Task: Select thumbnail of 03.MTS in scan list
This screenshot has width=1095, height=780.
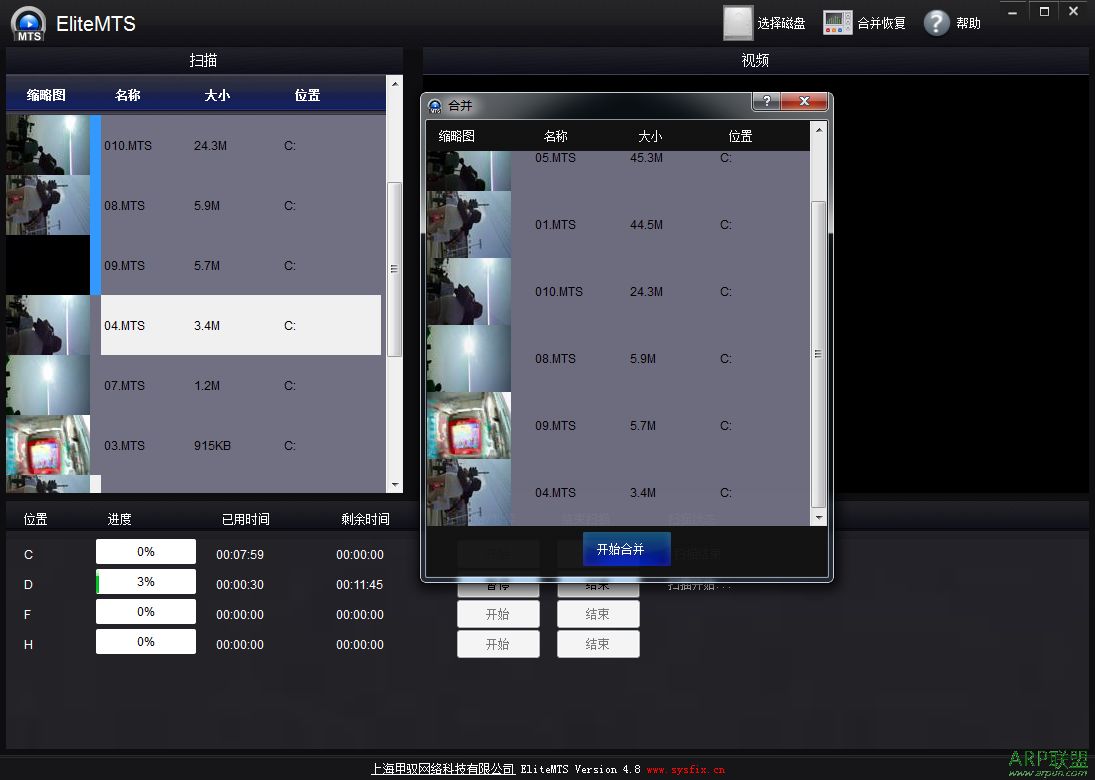Action: [48, 446]
